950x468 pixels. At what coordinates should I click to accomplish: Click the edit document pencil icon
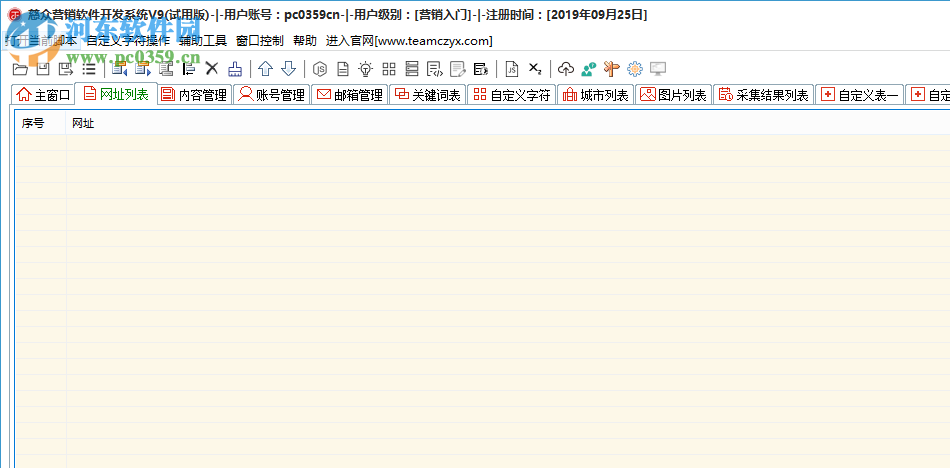pyautogui.click(x=458, y=69)
